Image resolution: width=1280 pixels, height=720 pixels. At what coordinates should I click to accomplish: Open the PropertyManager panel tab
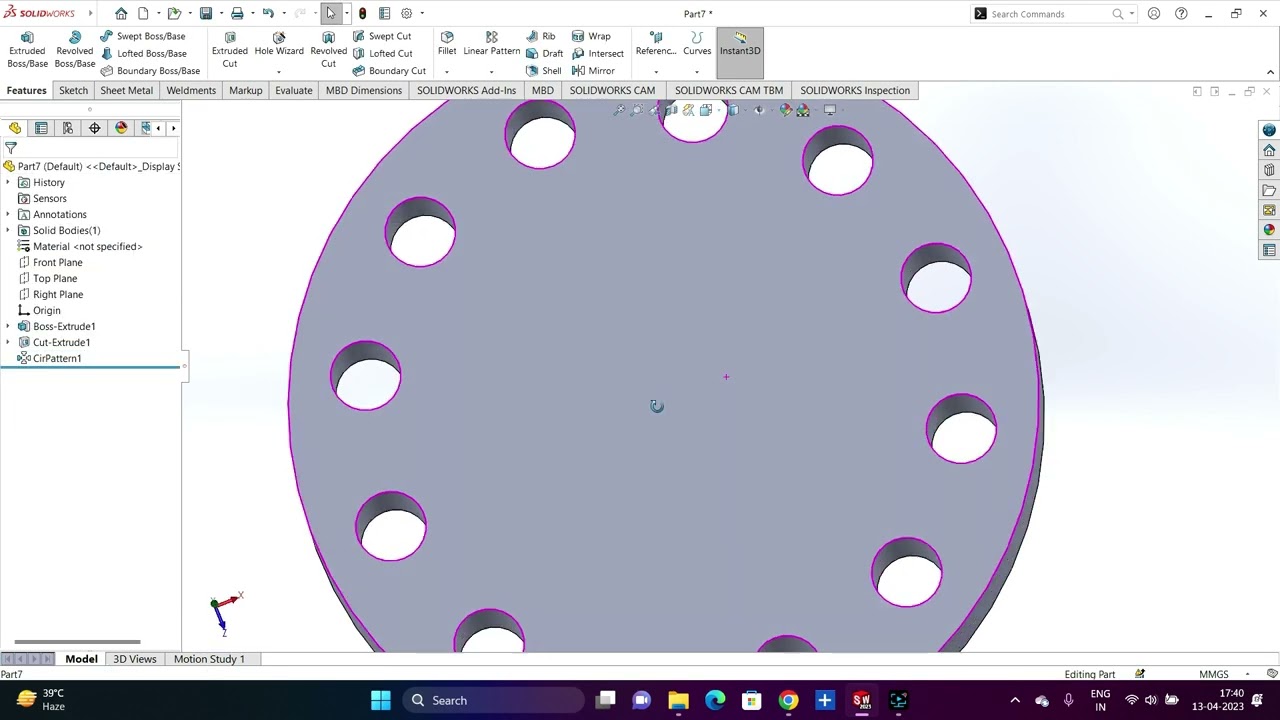(x=41, y=128)
